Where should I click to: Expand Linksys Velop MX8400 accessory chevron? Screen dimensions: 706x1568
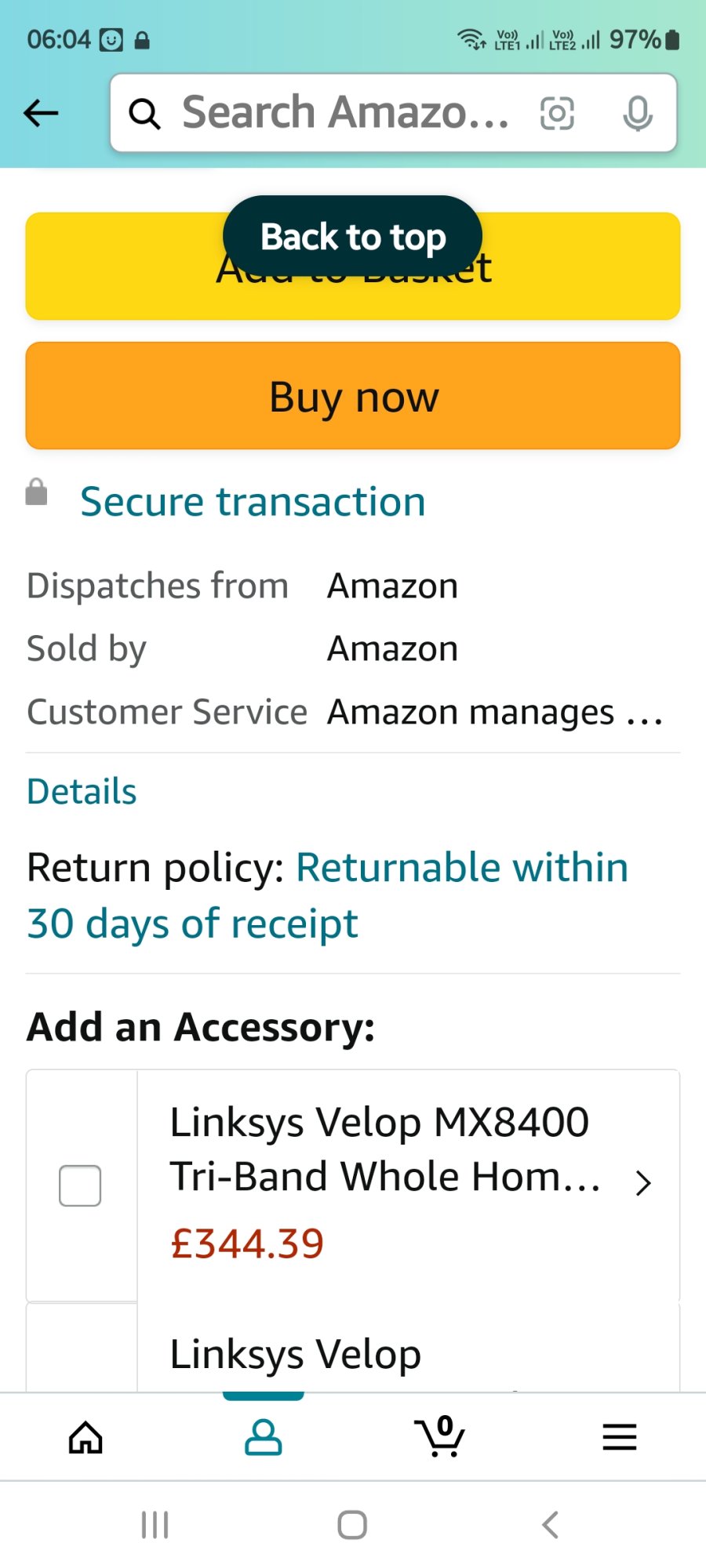pos(643,1183)
